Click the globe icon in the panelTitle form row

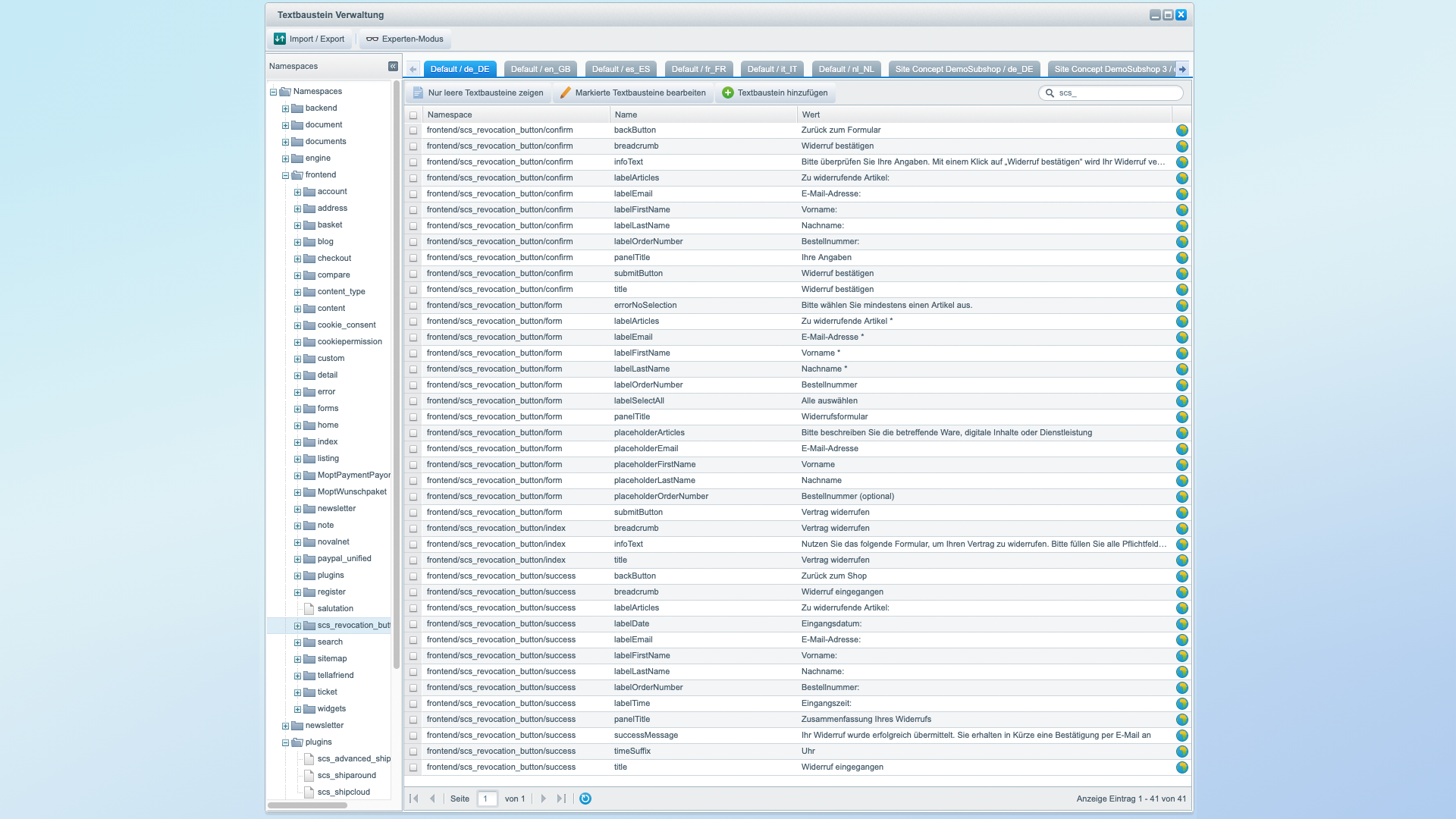pos(1181,417)
